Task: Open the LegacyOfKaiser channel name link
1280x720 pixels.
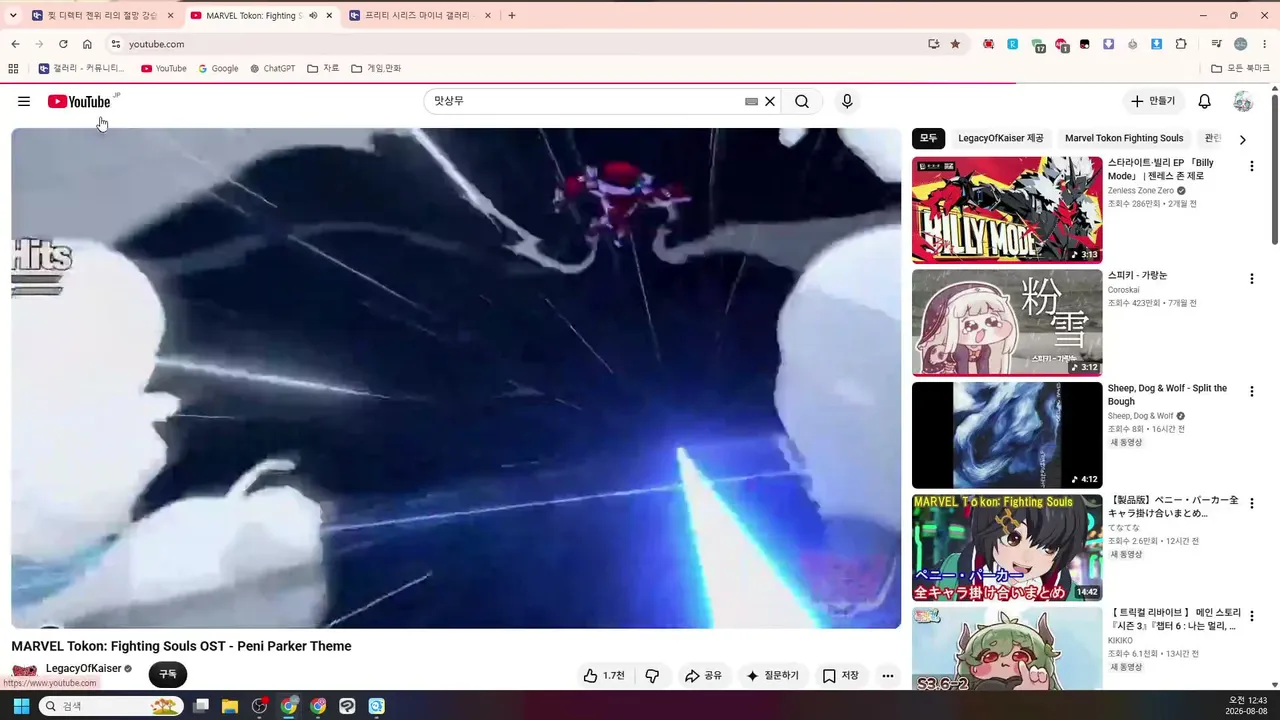Action: click(83, 668)
